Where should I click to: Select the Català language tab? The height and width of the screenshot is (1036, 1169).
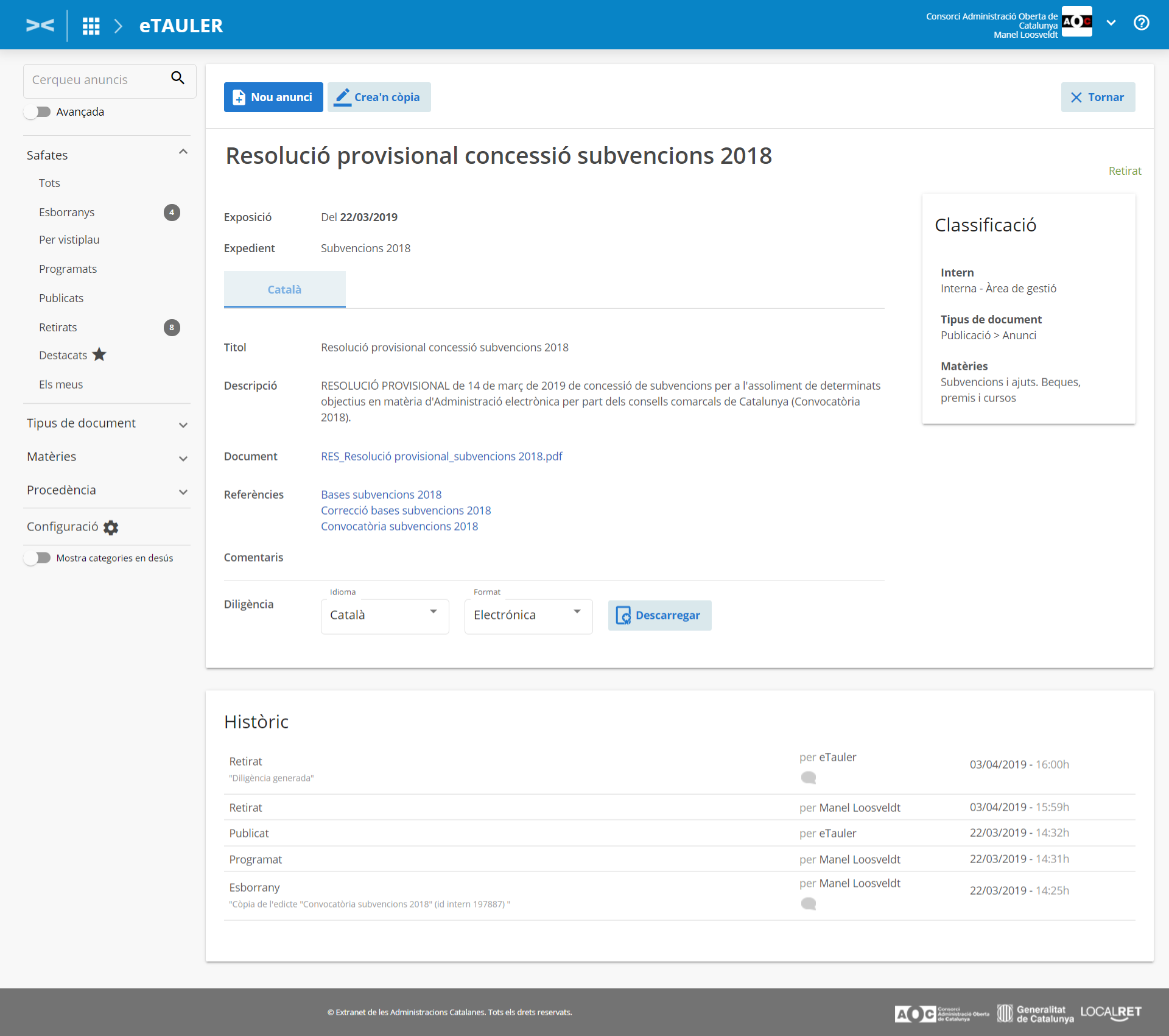click(x=284, y=290)
